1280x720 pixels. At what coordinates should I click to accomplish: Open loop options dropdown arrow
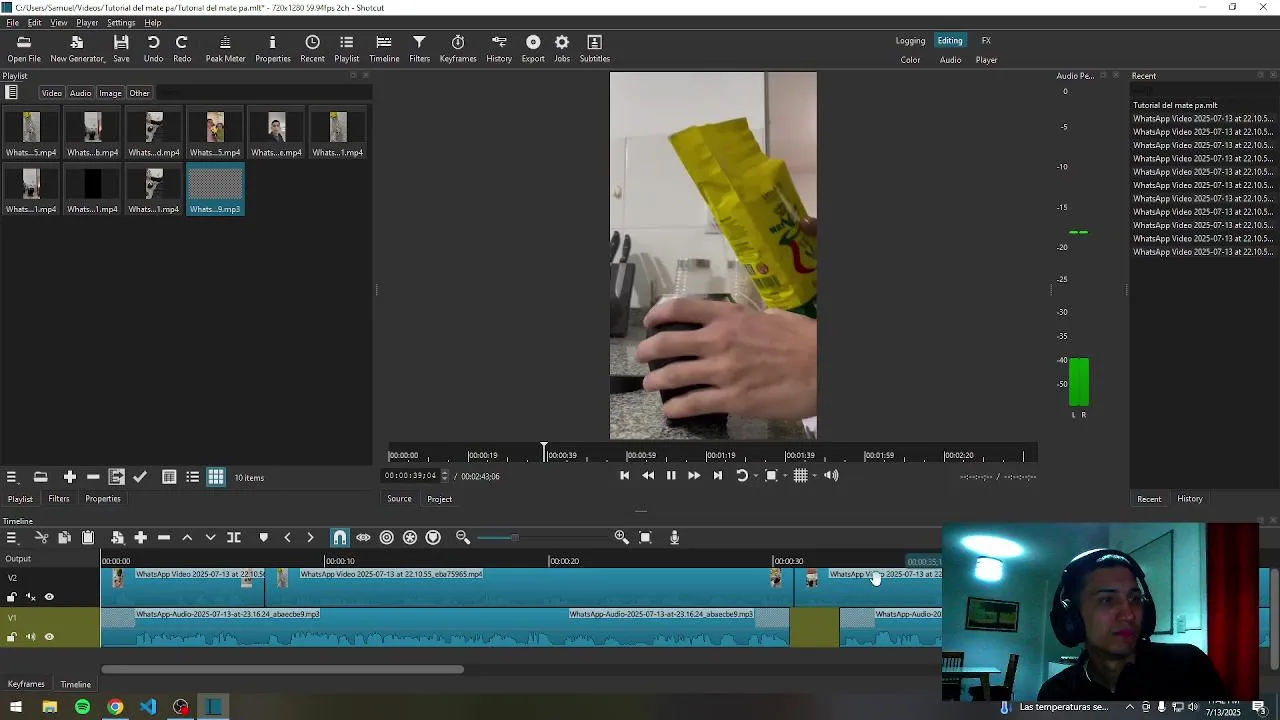[756, 476]
